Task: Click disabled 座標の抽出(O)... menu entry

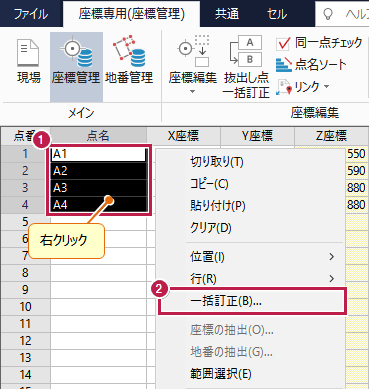Action: point(250,330)
